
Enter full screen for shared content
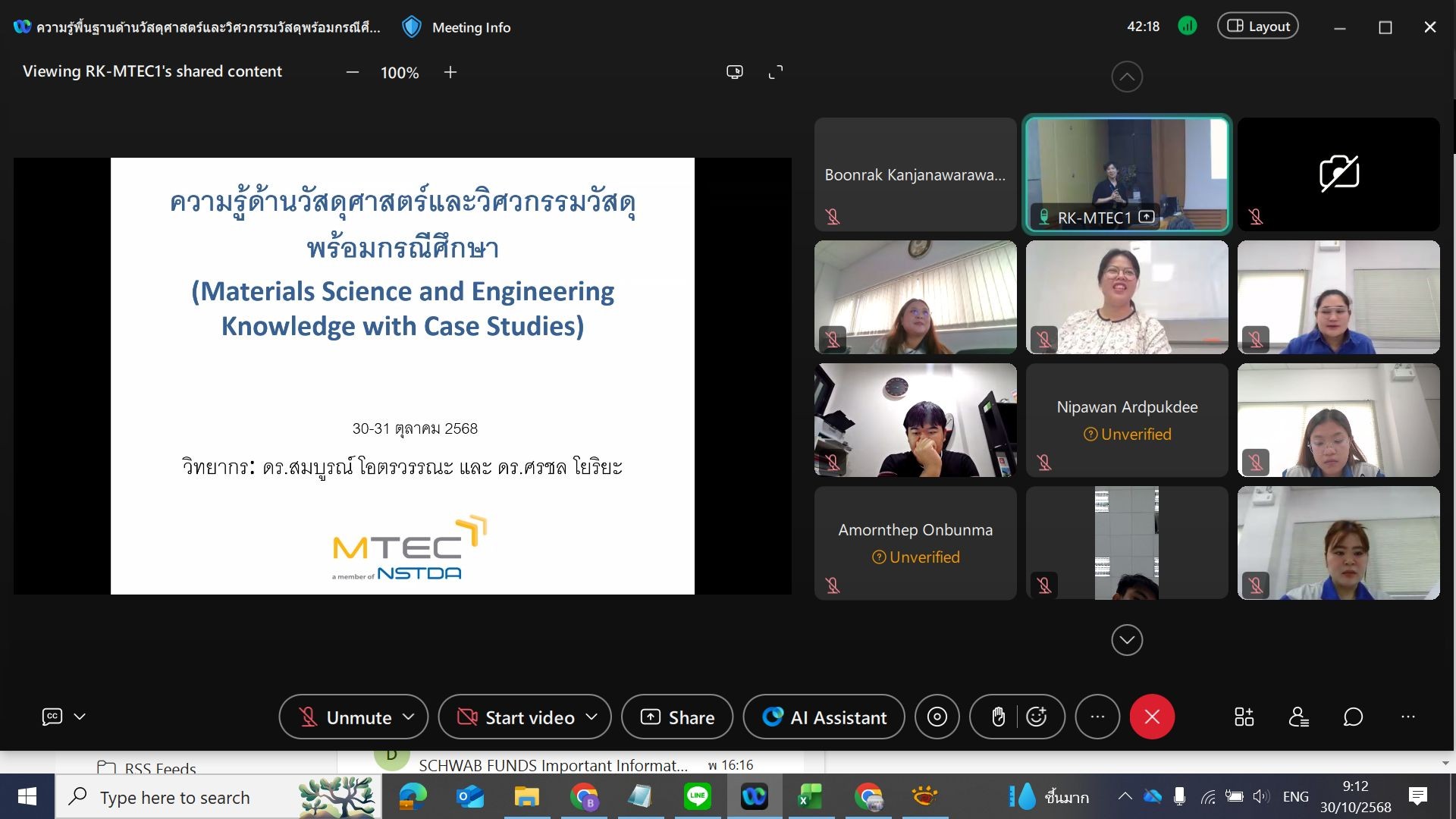775,72
